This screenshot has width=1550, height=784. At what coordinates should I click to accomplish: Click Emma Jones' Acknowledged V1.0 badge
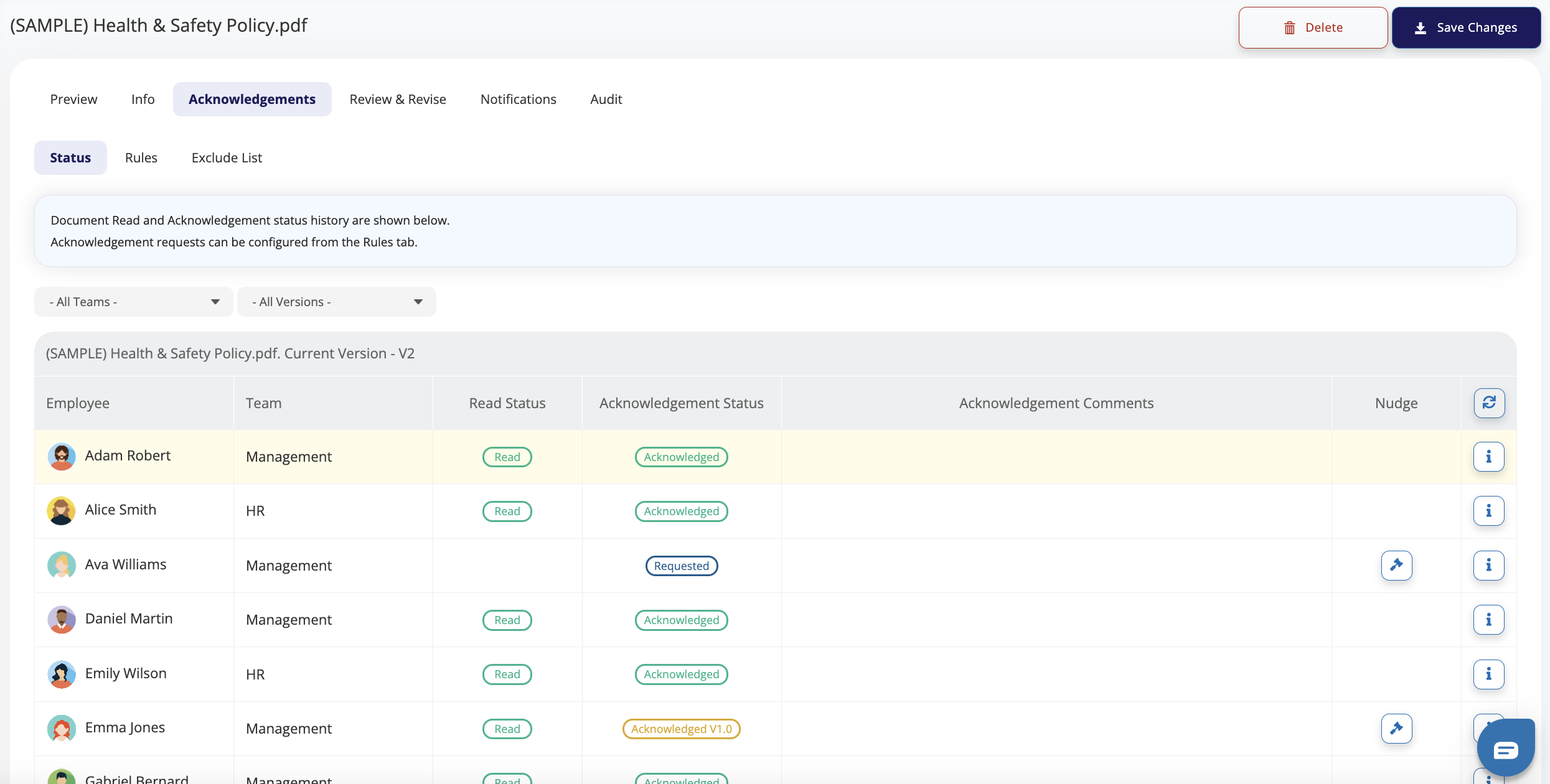tap(681, 729)
